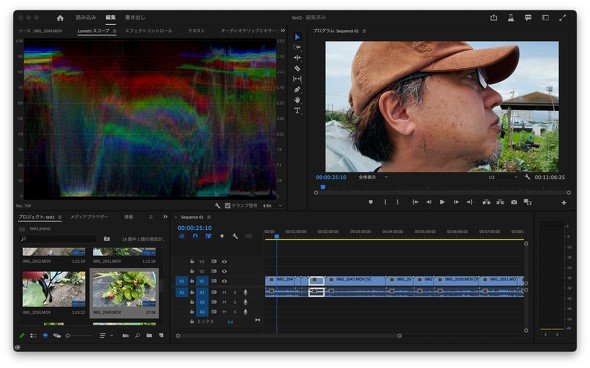The height and width of the screenshot is (368, 590).
Task: Open the Effect Controls tab
Action: point(149,31)
